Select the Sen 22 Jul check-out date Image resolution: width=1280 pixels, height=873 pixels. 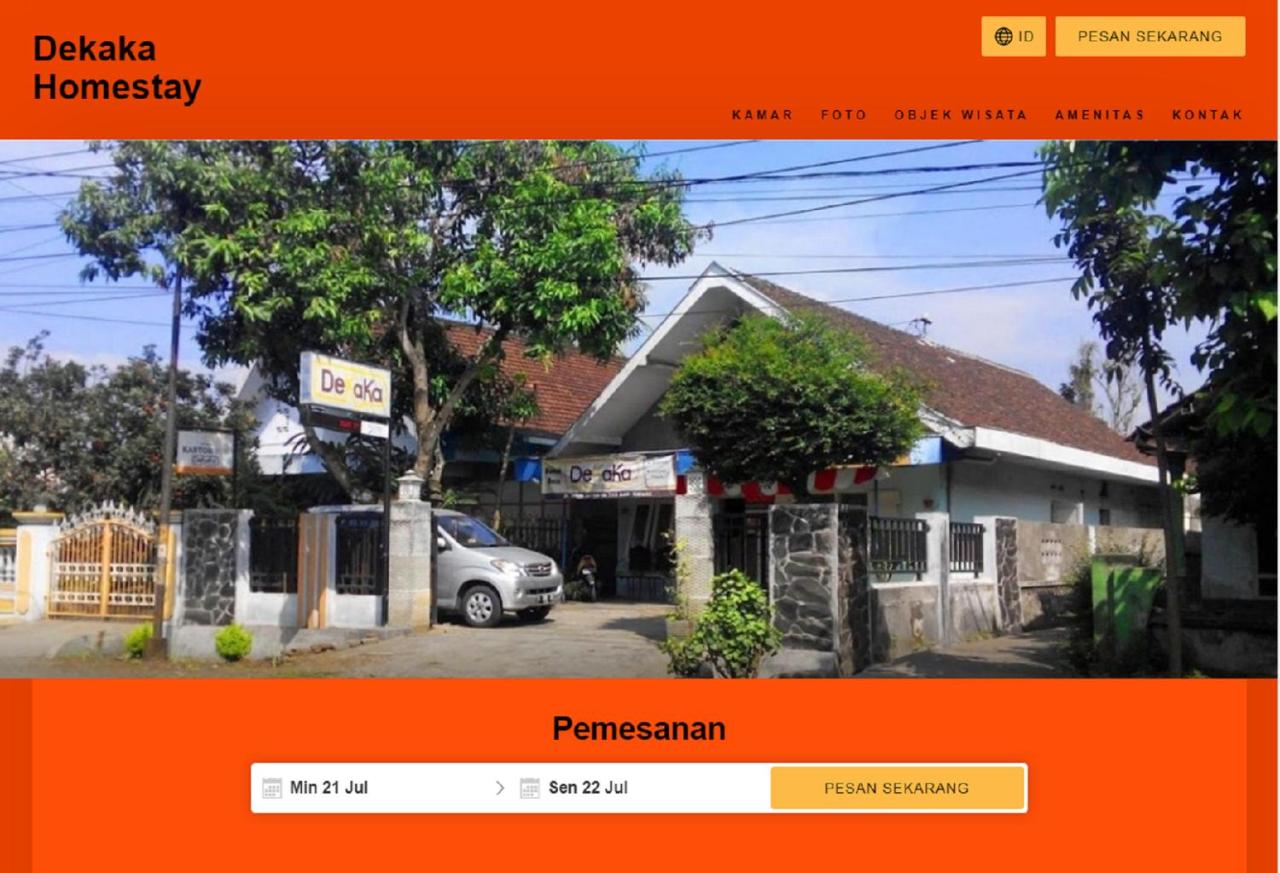tap(588, 788)
